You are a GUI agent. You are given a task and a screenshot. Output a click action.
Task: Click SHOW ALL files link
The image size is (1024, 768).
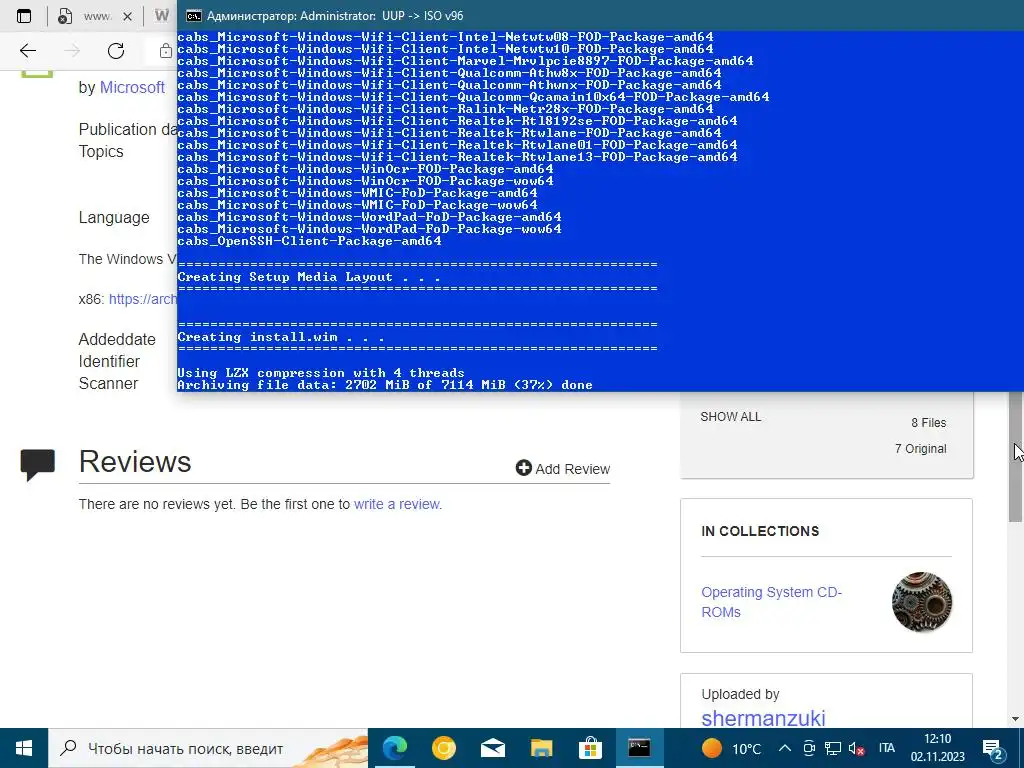click(730, 417)
